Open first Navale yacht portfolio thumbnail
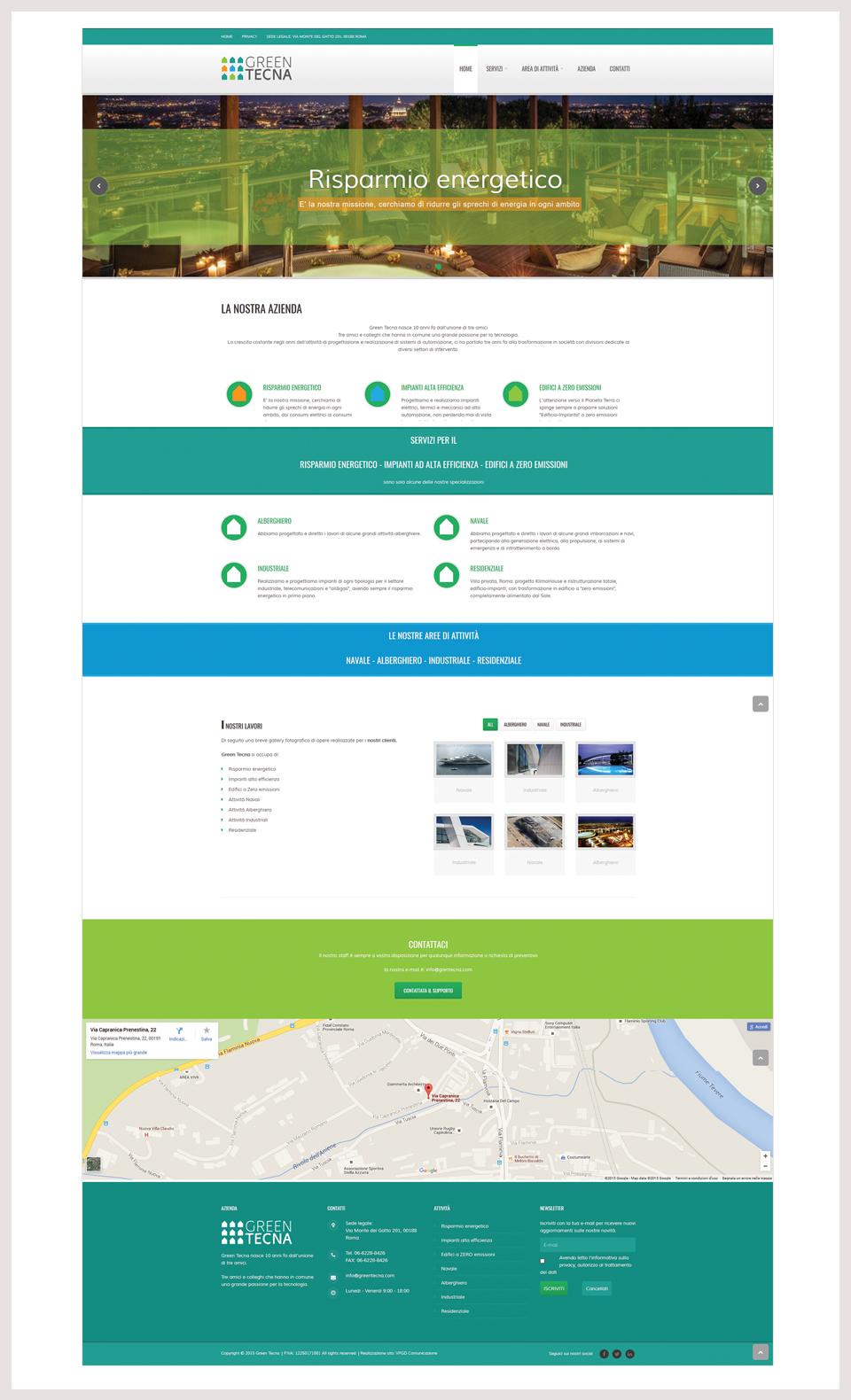Image resolution: width=851 pixels, height=1400 pixels. [464, 759]
